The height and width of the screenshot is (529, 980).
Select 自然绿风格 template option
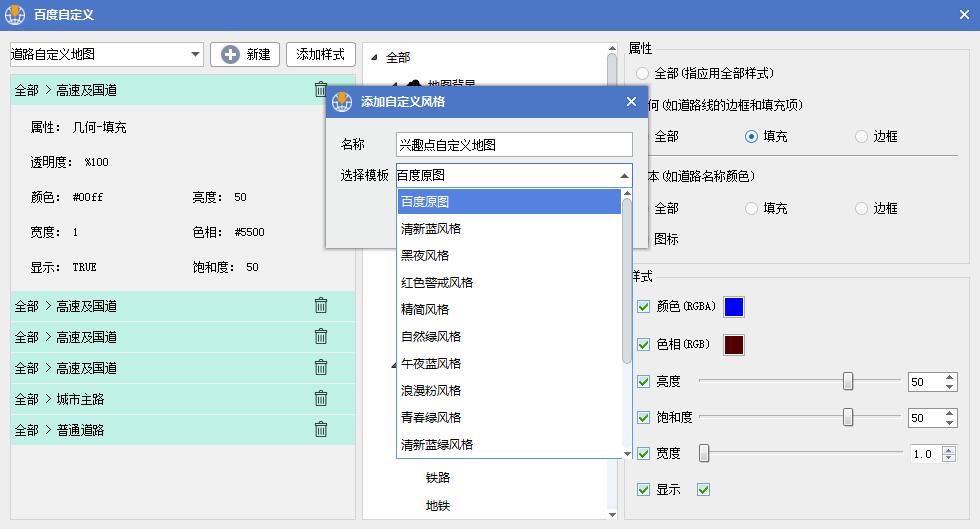pos(509,336)
